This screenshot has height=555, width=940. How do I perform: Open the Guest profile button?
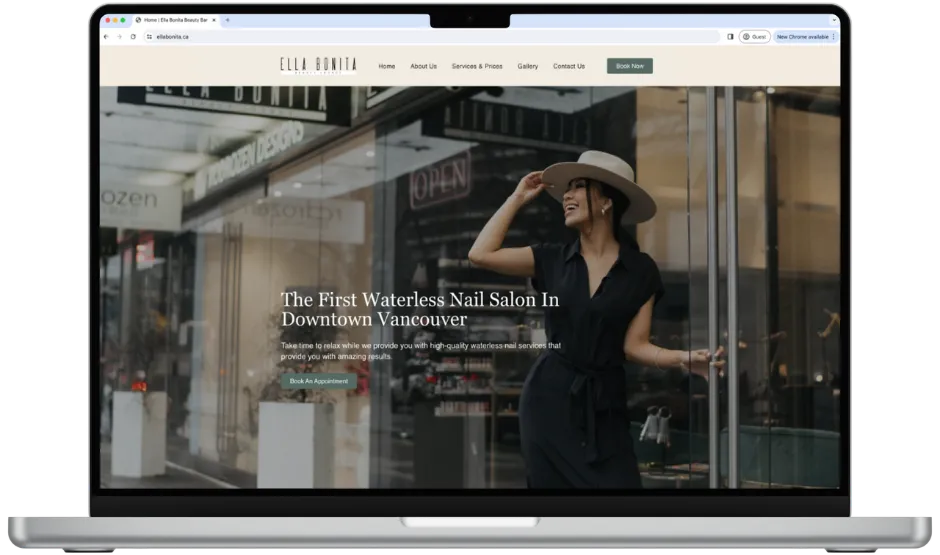click(x=755, y=37)
